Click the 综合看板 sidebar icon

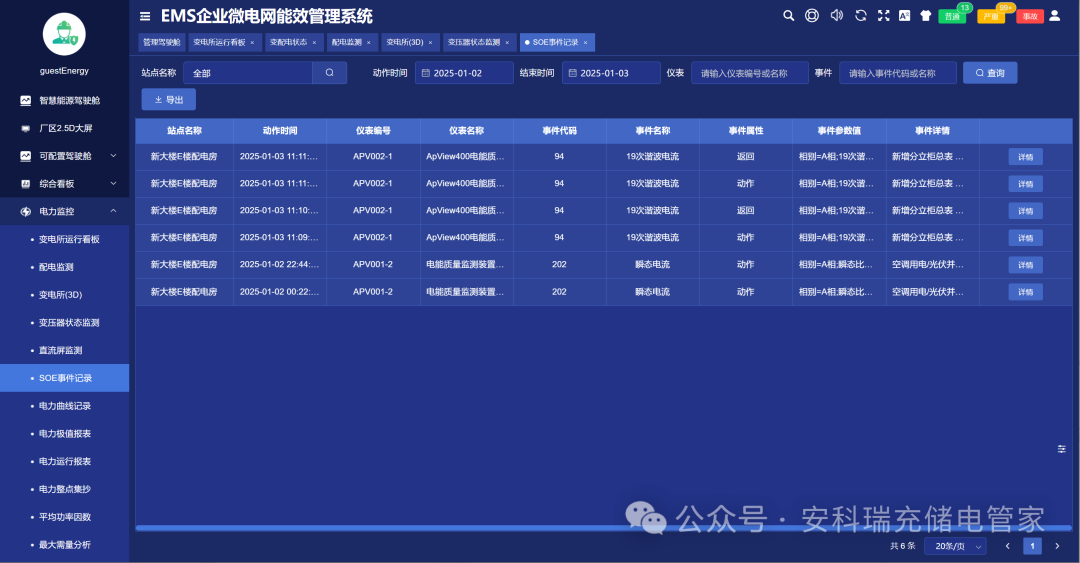[x=25, y=184]
